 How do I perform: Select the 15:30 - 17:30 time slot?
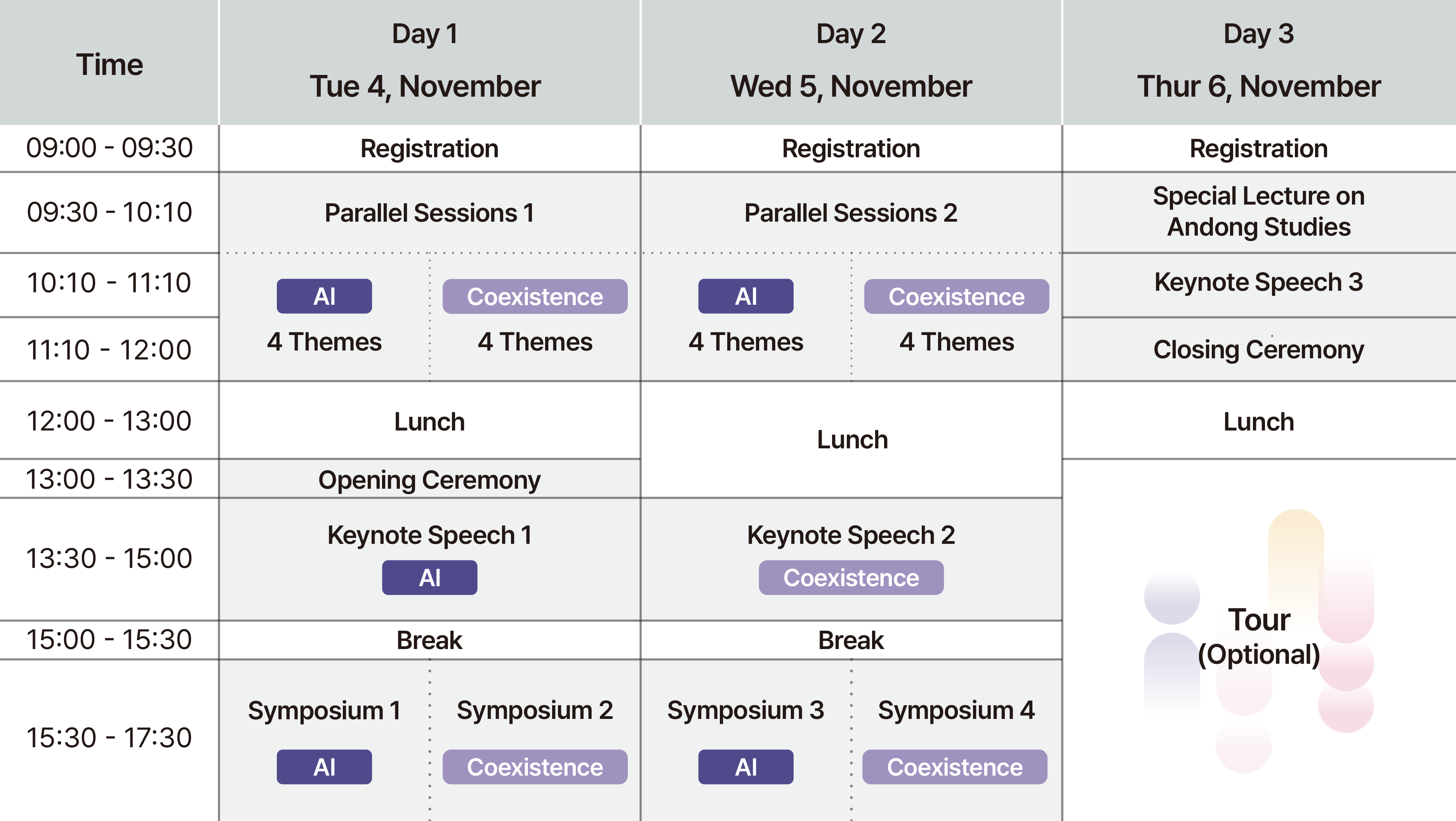109,738
